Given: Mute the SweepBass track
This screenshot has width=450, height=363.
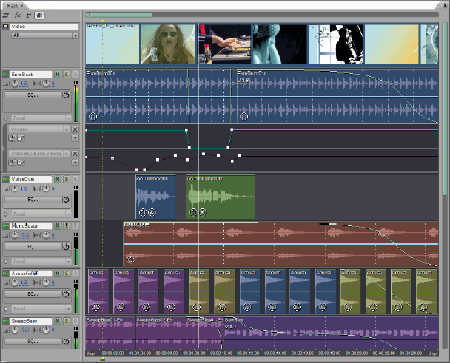Looking at the screenshot, I should pos(58,321).
